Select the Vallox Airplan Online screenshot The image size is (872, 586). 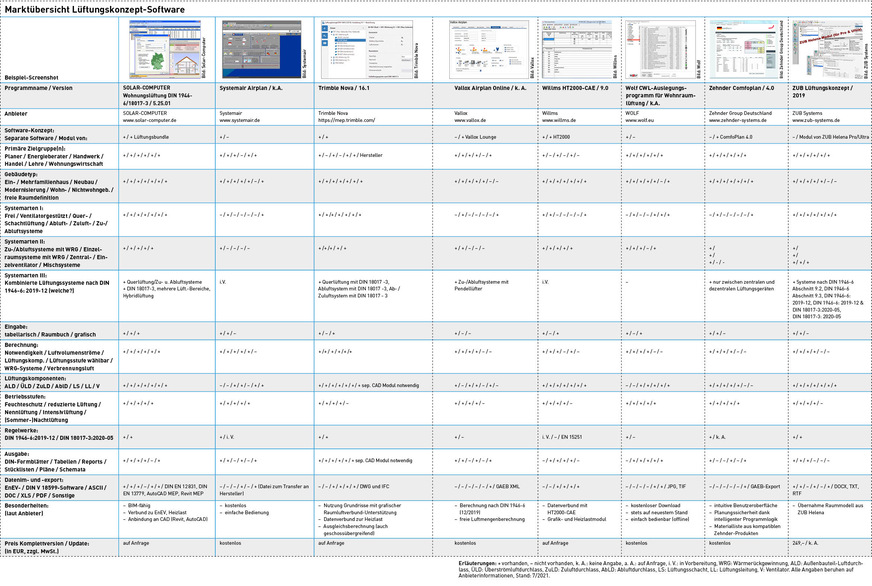[487, 48]
